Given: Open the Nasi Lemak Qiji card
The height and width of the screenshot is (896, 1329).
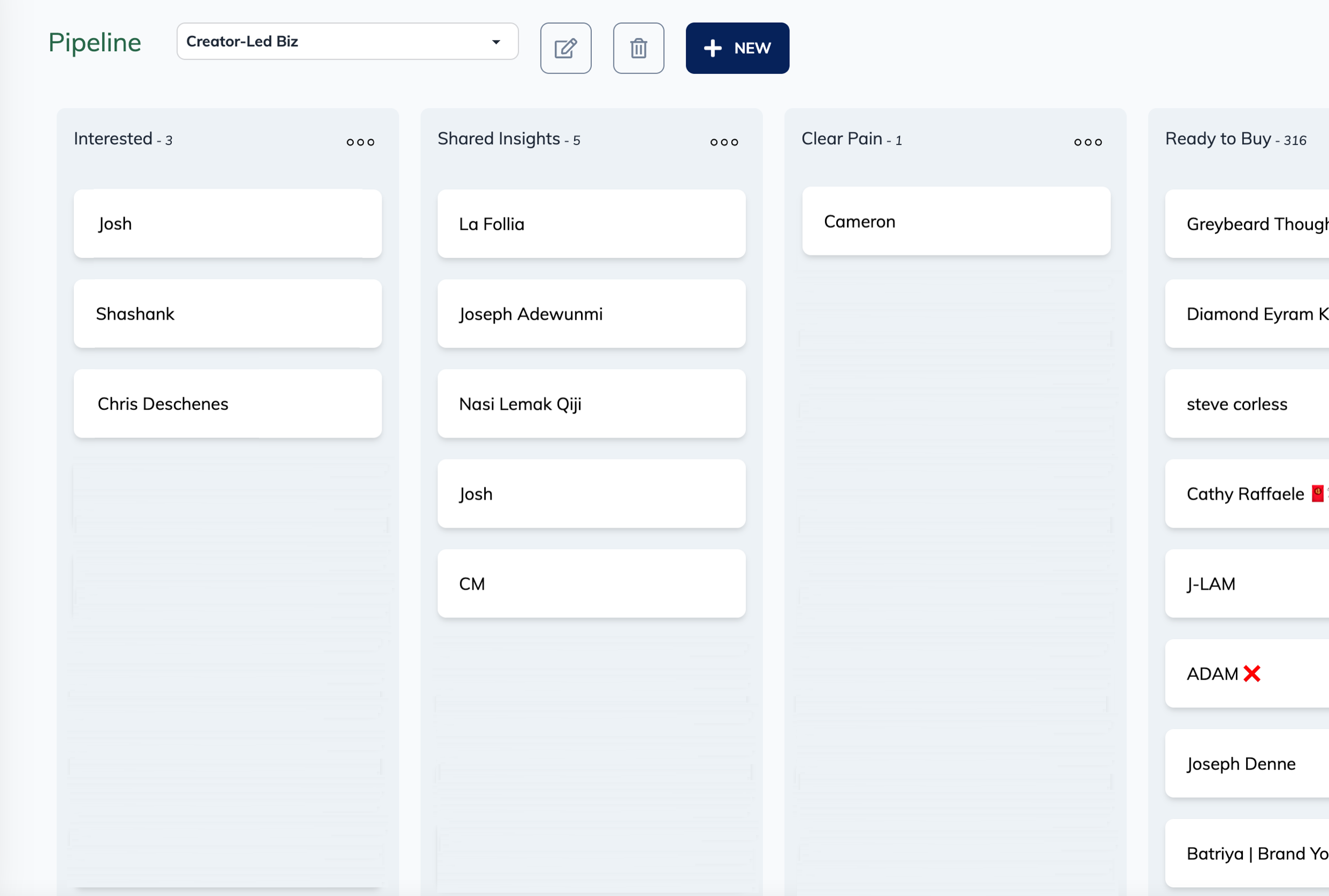Looking at the screenshot, I should pyautogui.click(x=591, y=404).
